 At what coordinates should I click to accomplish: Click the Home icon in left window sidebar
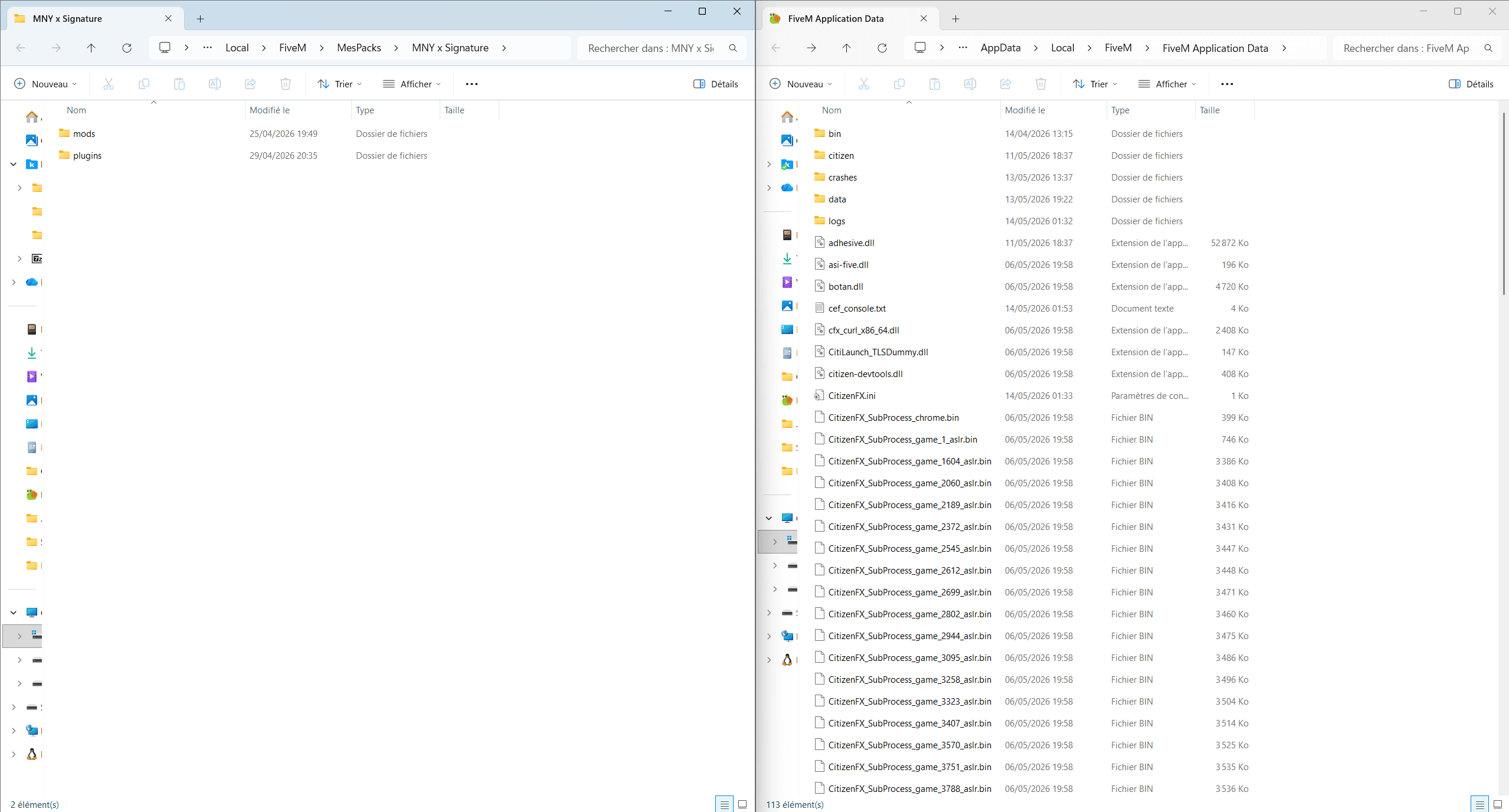(32, 117)
